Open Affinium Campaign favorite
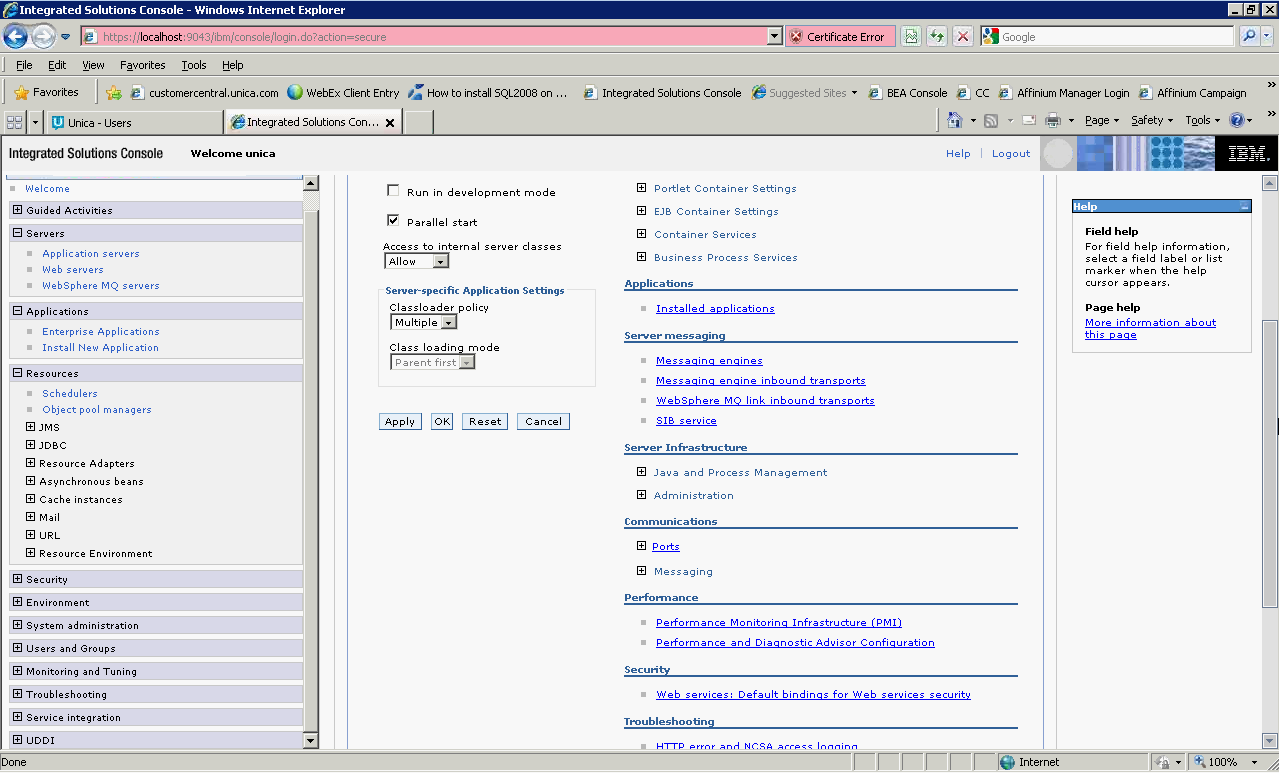1279x773 pixels. (1193, 93)
